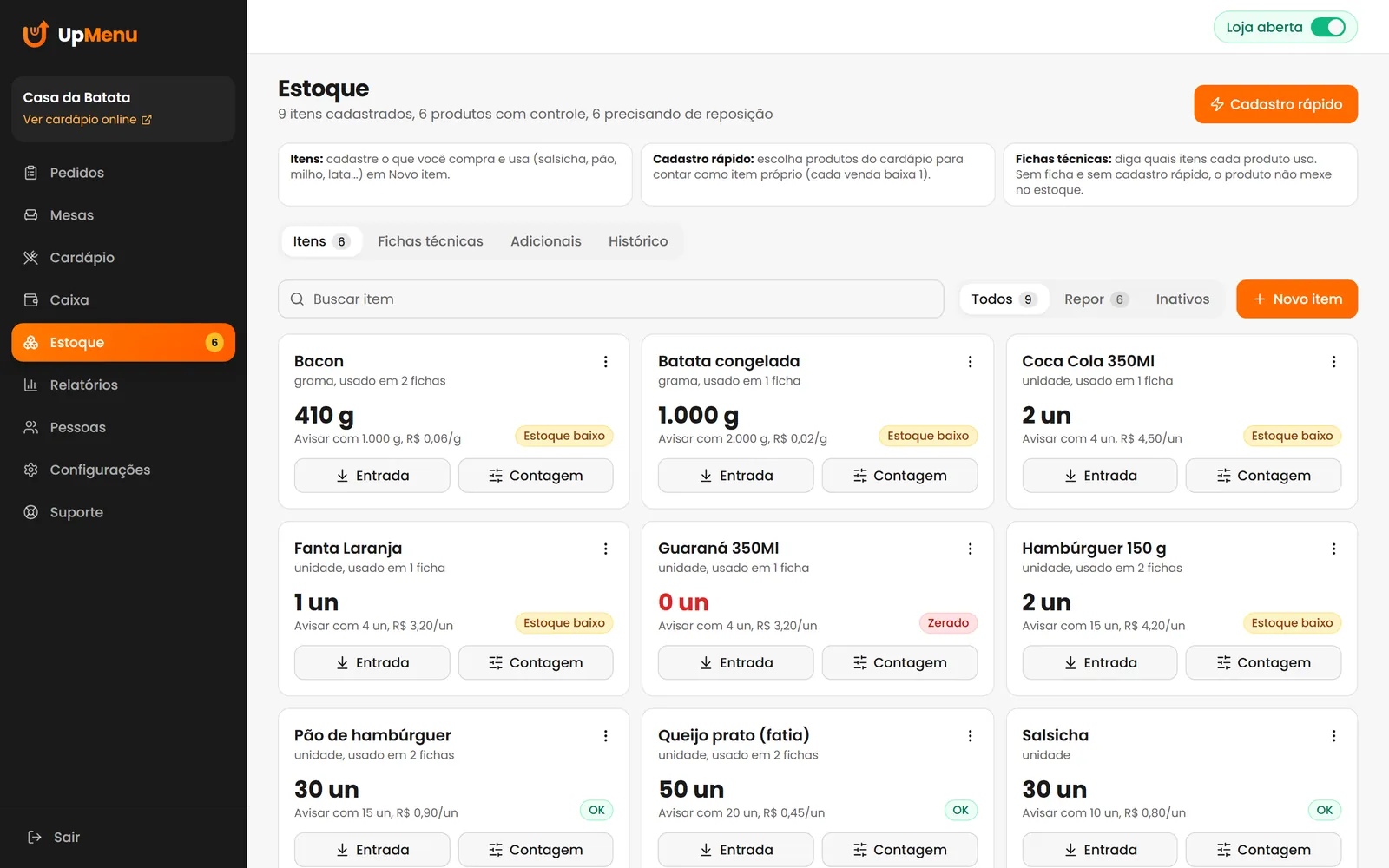Open the Caixa section

[x=123, y=300]
